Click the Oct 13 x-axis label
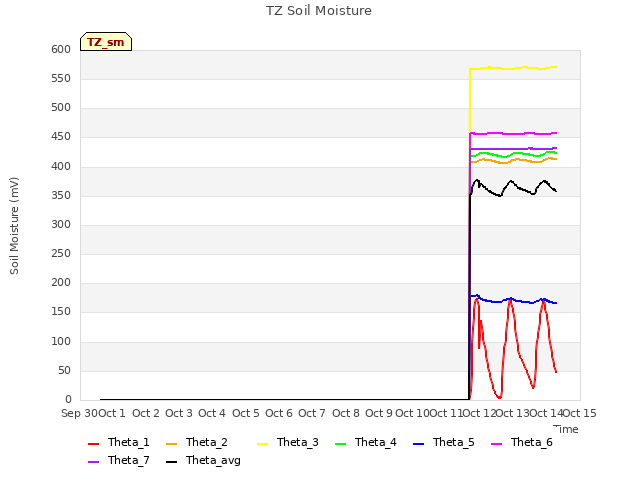 click(x=512, y=413)
